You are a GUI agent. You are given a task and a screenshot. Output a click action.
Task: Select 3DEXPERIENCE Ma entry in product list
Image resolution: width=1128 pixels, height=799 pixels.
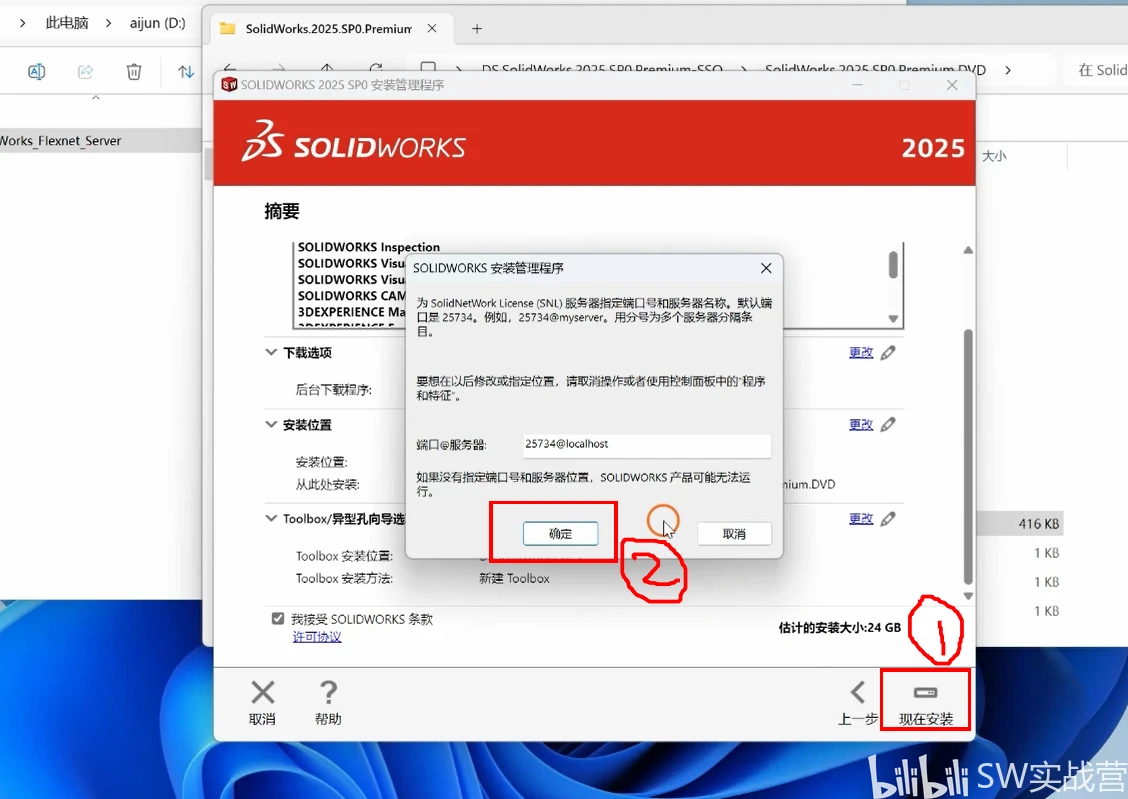[352, 311]
